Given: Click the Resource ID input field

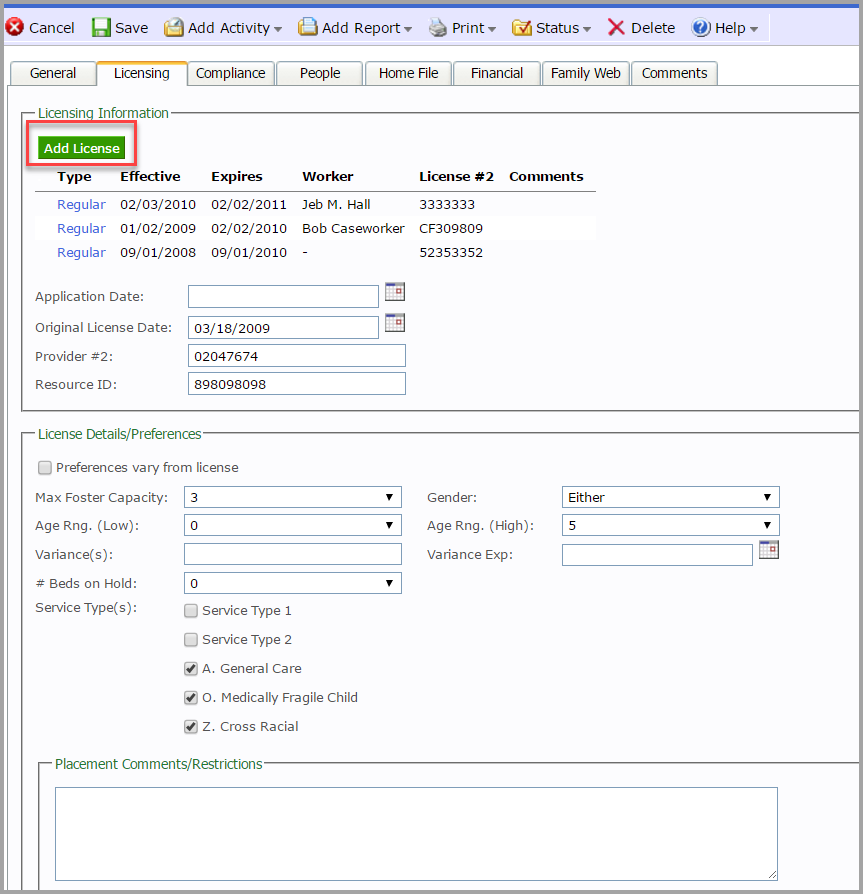Looking at the screenshot, I should [x=297, y=384].
